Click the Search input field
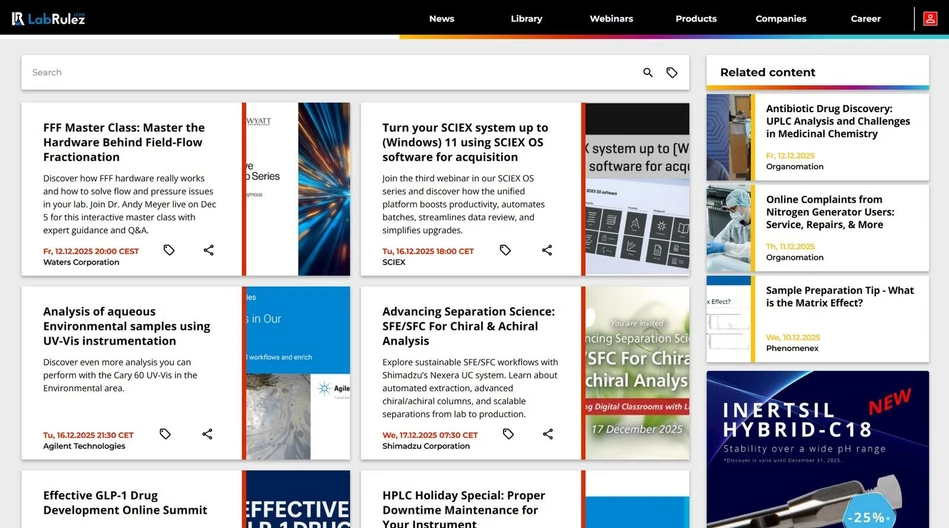This screenshot has width=949, height=528. [330, 73]
